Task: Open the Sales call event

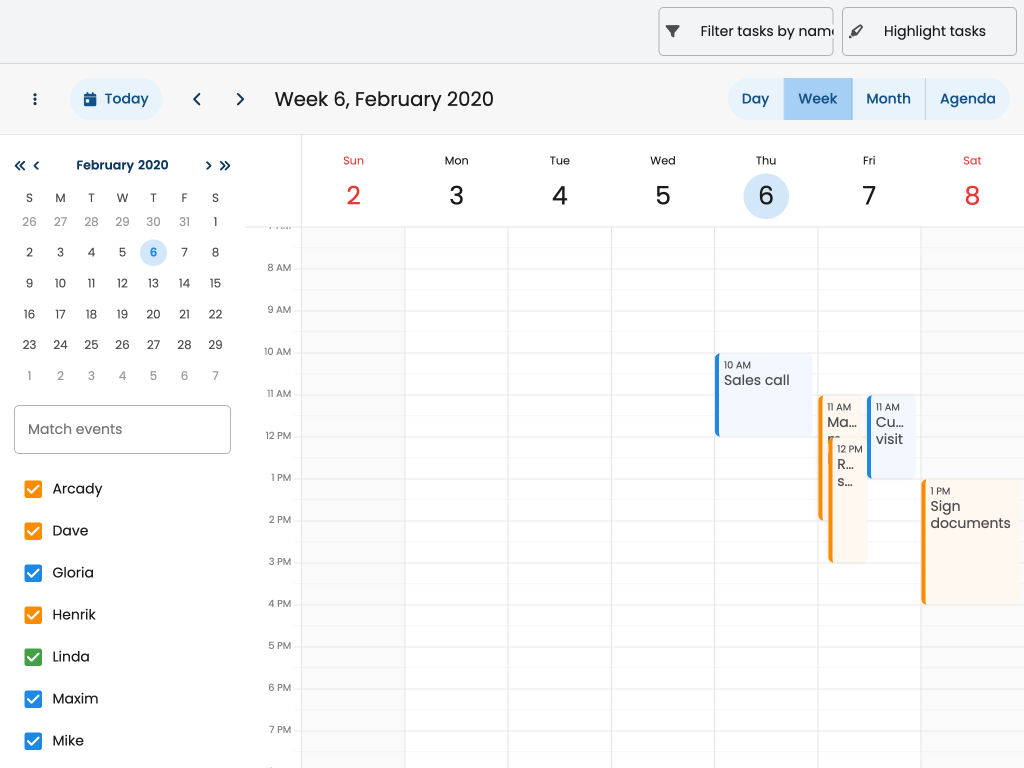Action: tap(764, 395)
